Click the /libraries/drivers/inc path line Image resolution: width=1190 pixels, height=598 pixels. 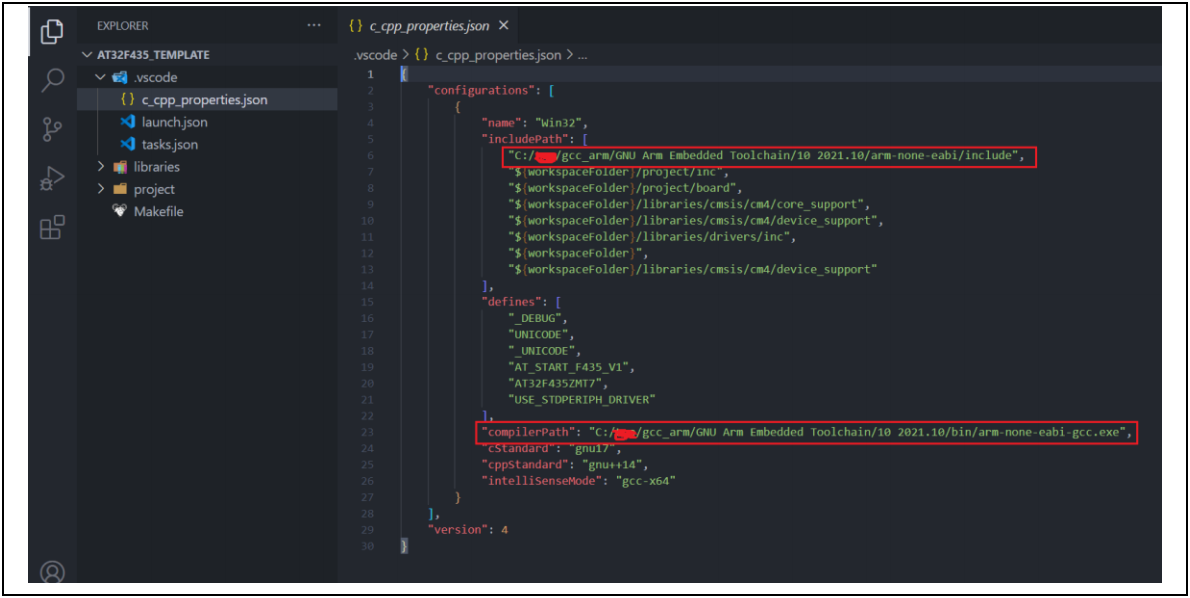(652, 237)
